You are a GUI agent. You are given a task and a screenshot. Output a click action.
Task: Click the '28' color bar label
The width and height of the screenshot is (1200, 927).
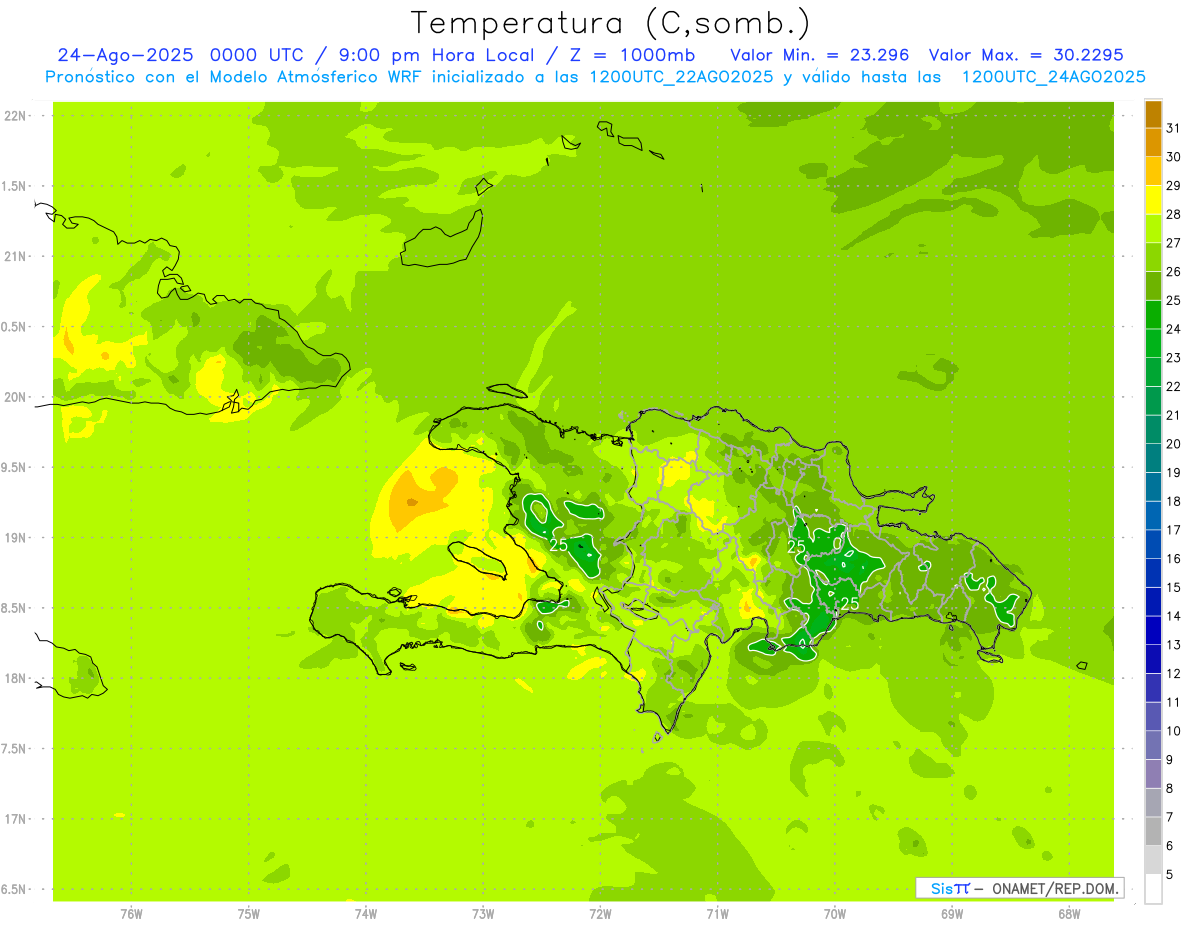[1173, 214]
